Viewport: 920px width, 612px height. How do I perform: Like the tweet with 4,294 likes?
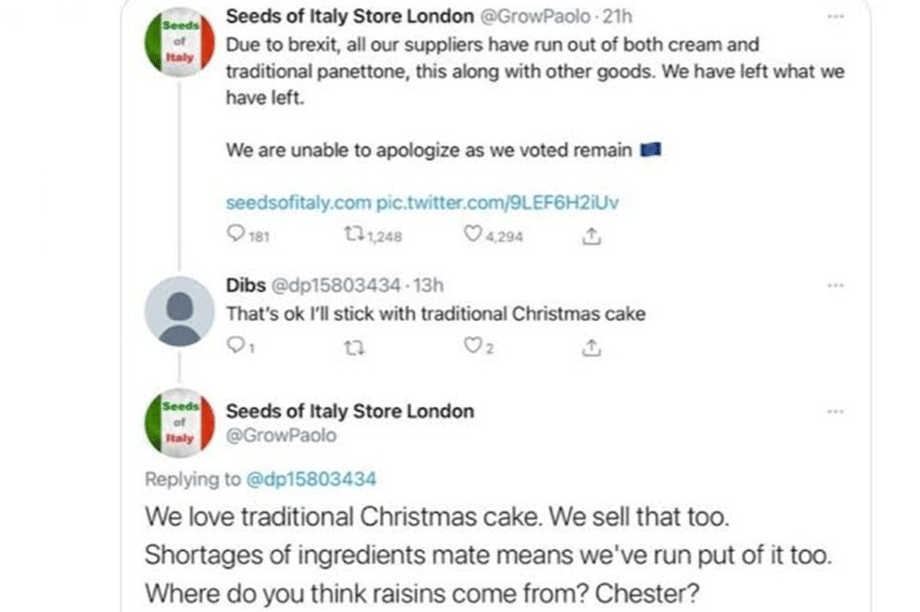click(x=473, y=234)
